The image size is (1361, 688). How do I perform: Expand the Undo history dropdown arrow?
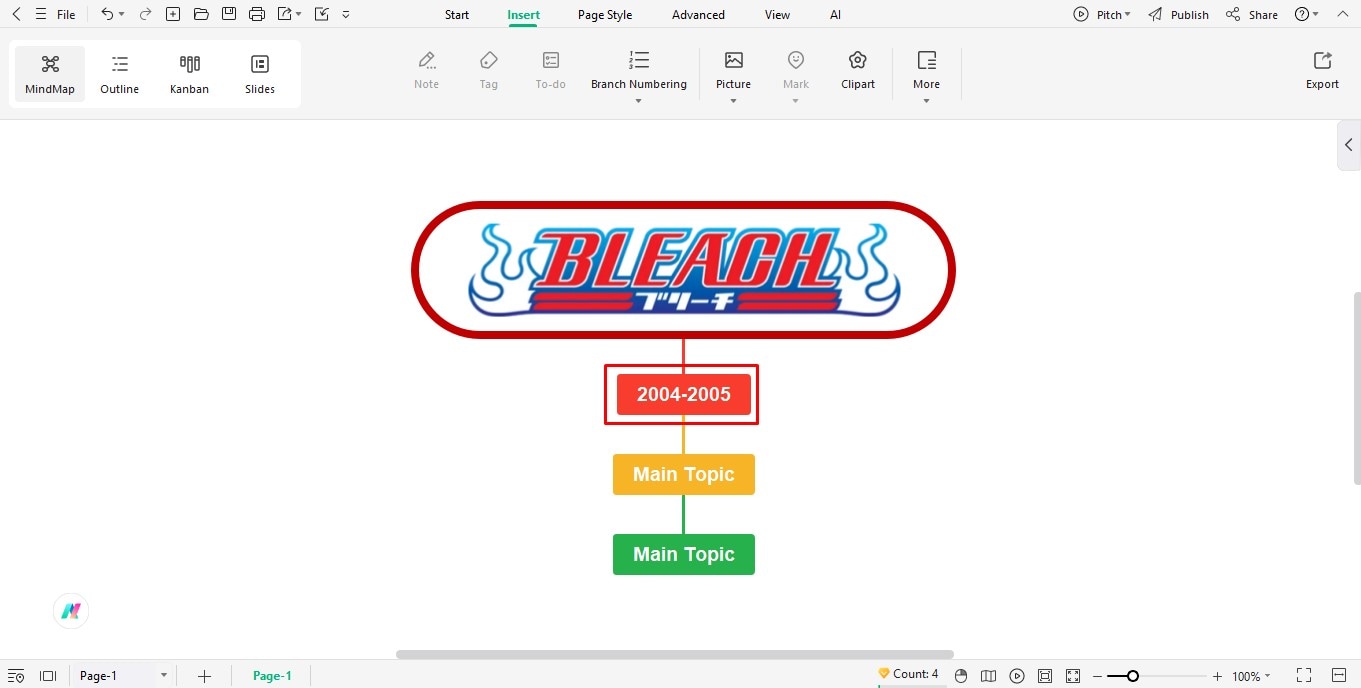click(122, 15)
